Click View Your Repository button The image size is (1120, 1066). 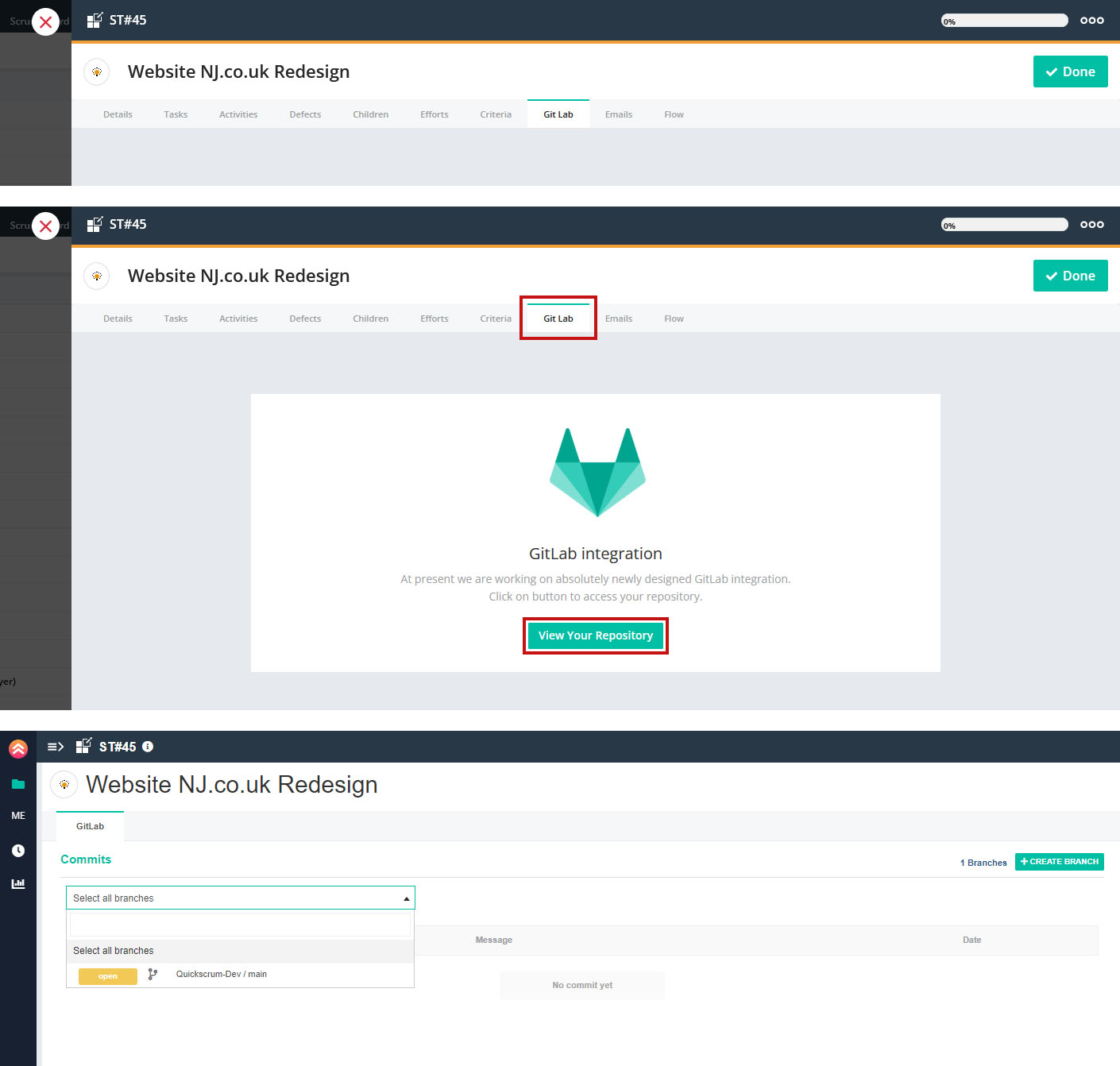[x=596, y=635]
